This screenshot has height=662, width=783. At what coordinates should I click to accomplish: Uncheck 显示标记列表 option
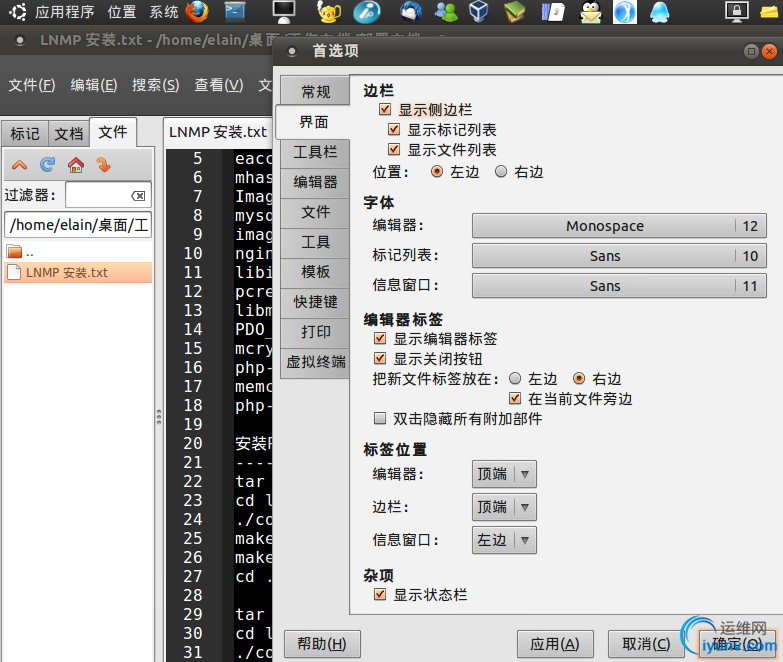pos(393,129)
